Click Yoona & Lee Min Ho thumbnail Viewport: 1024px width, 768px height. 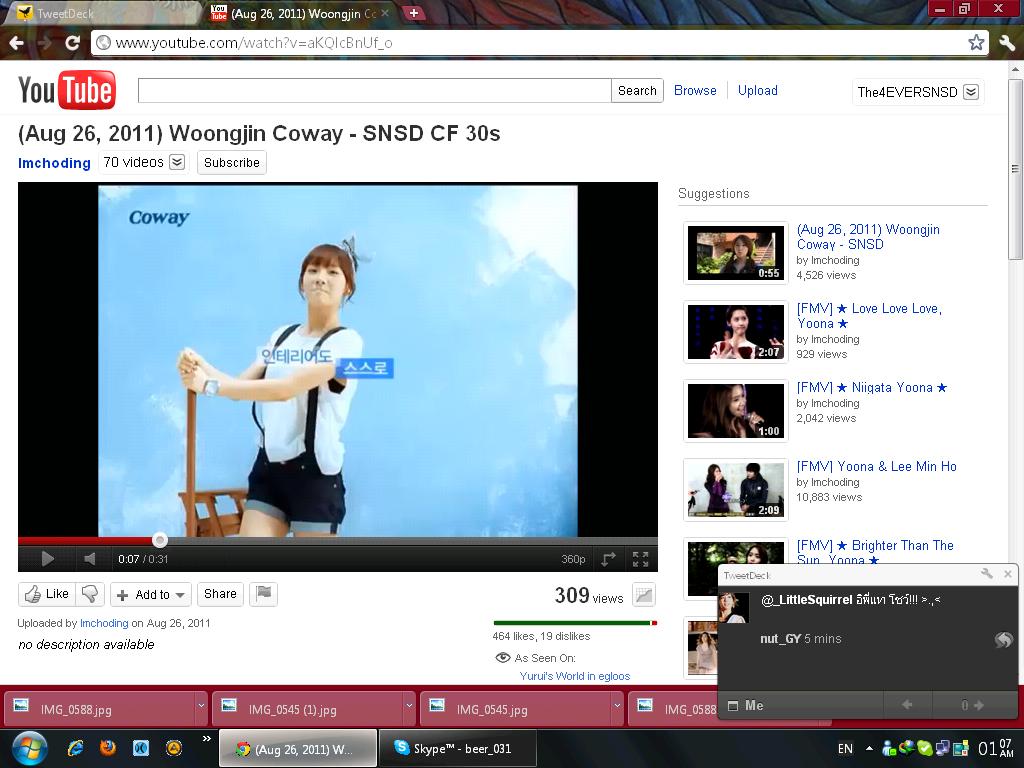point(736,490)
